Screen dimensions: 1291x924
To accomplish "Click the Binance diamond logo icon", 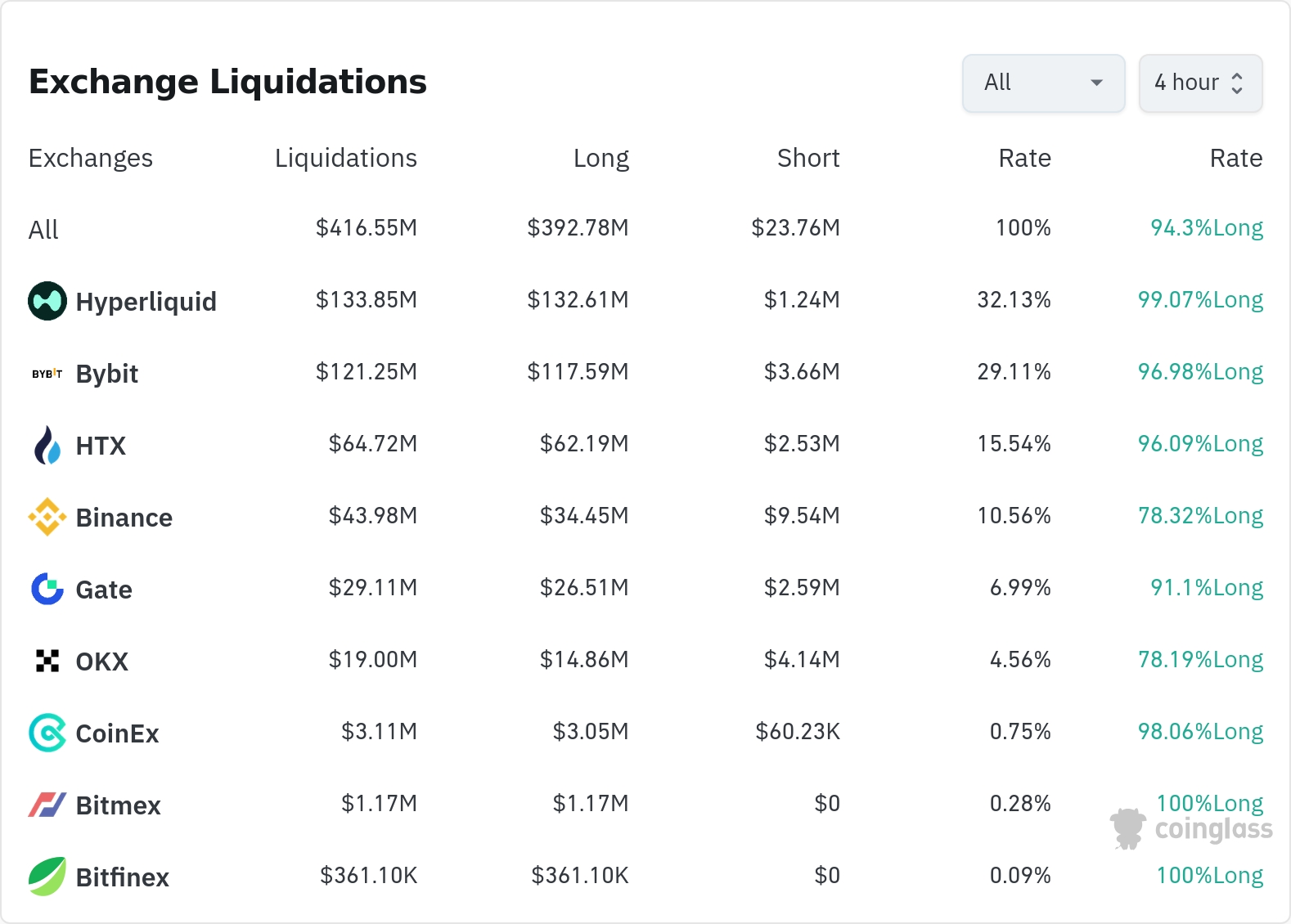I will 47,518.
